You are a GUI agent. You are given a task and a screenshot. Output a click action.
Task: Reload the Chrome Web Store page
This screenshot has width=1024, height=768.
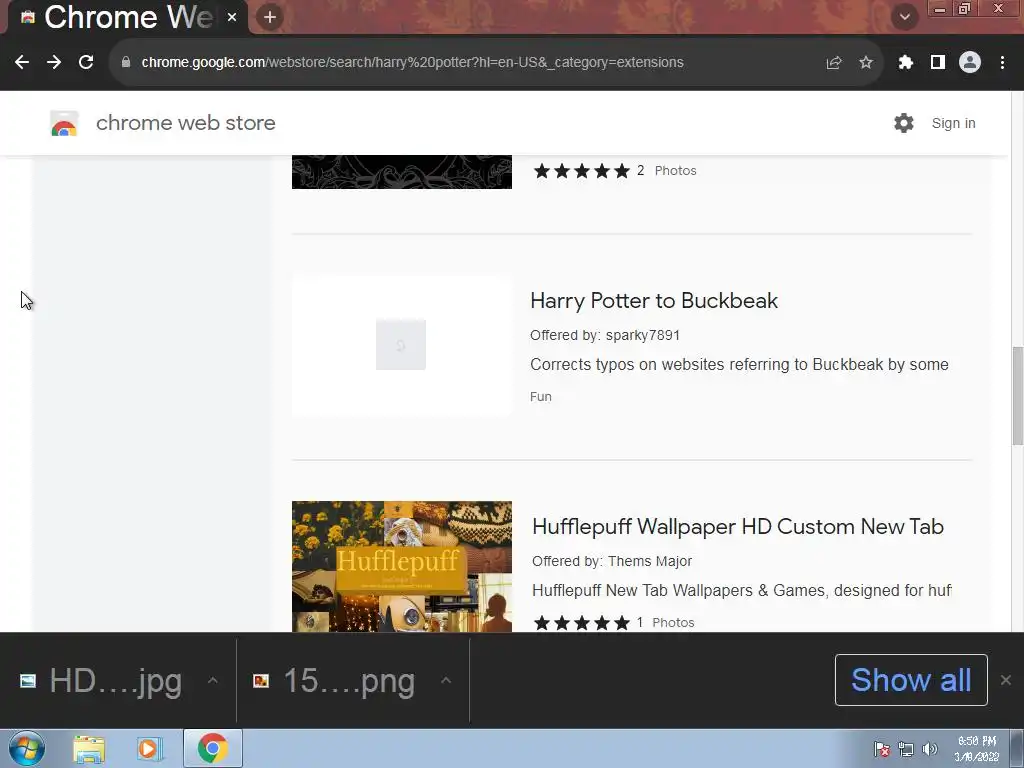[x=86, y=62]
